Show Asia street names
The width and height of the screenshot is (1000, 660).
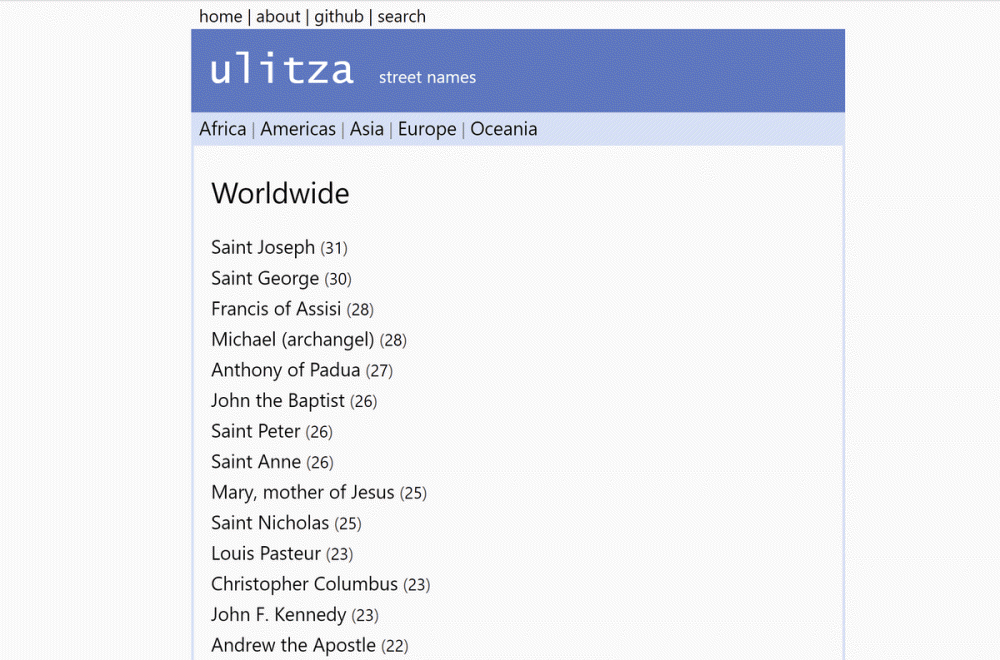coord(366,129)
